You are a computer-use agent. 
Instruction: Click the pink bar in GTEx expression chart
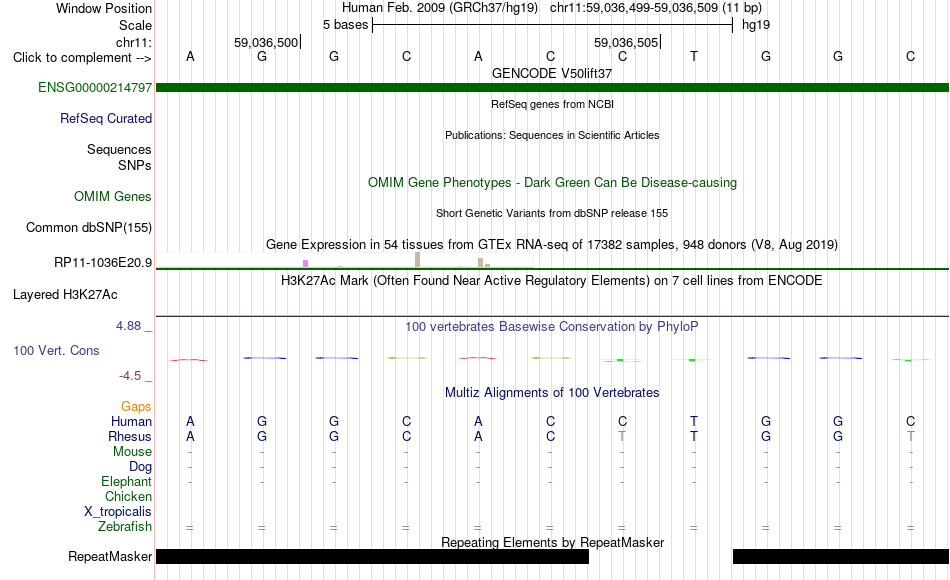click(305, 264)
